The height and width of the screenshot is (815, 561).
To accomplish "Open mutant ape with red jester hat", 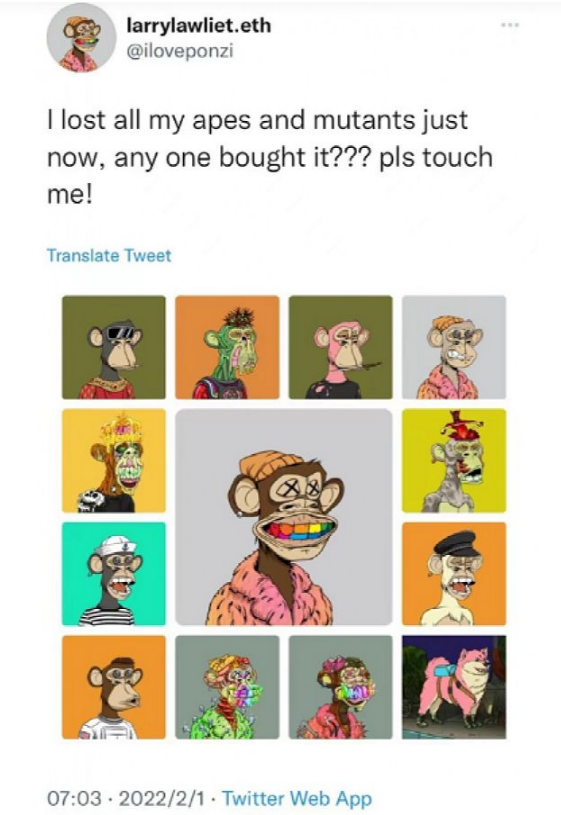I will tap(454, 461).
